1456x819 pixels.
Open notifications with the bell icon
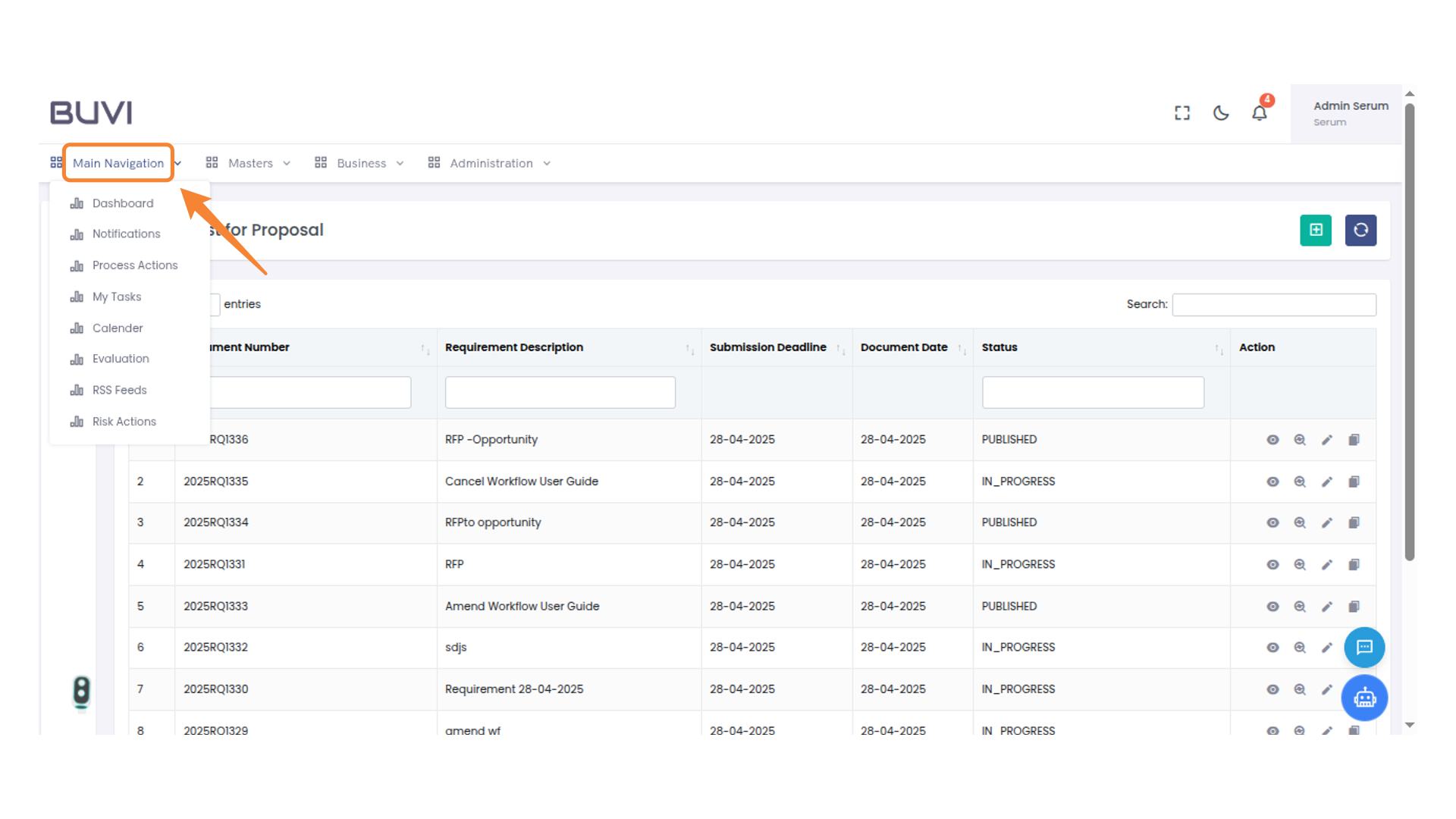pyautogui.click(x=1260, y=112)
